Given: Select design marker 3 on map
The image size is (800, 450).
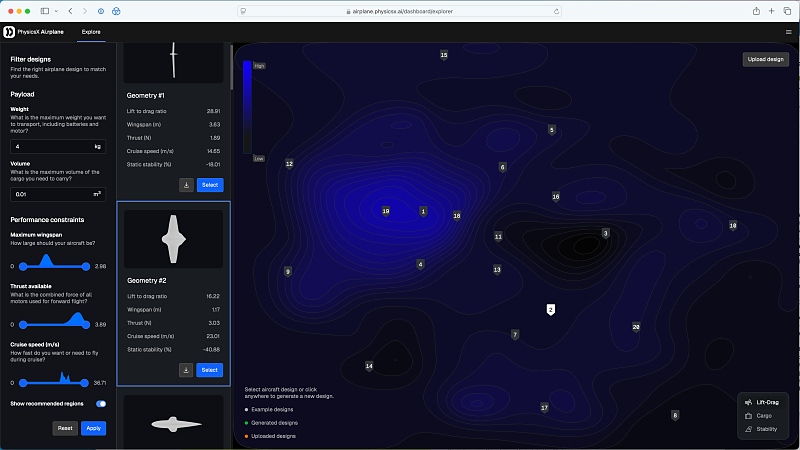Looking at the screenshot, I should click(x=606, y=234).
